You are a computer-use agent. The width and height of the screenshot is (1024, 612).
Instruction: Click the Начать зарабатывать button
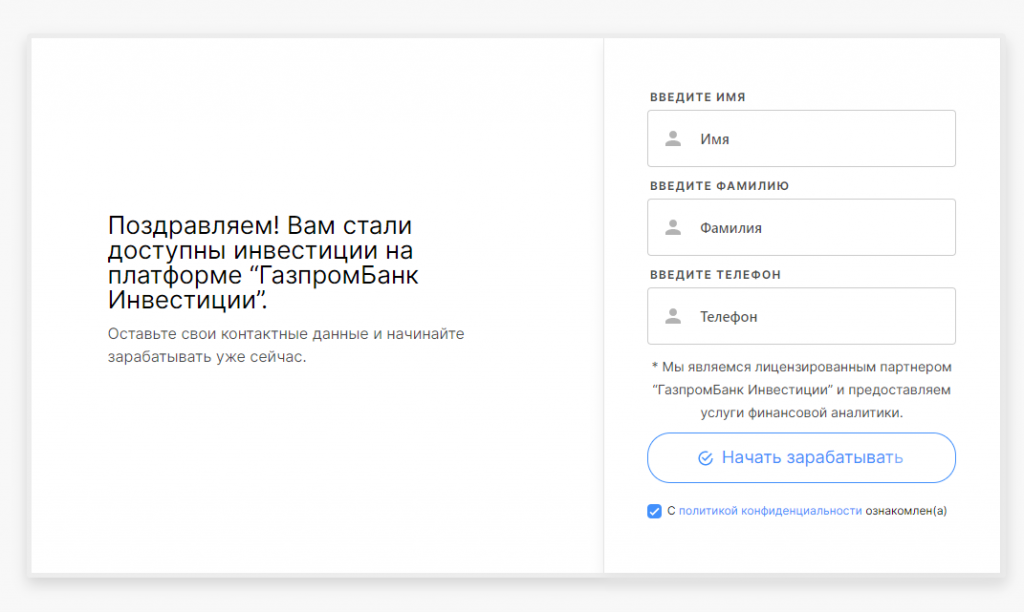pos(801,458)
